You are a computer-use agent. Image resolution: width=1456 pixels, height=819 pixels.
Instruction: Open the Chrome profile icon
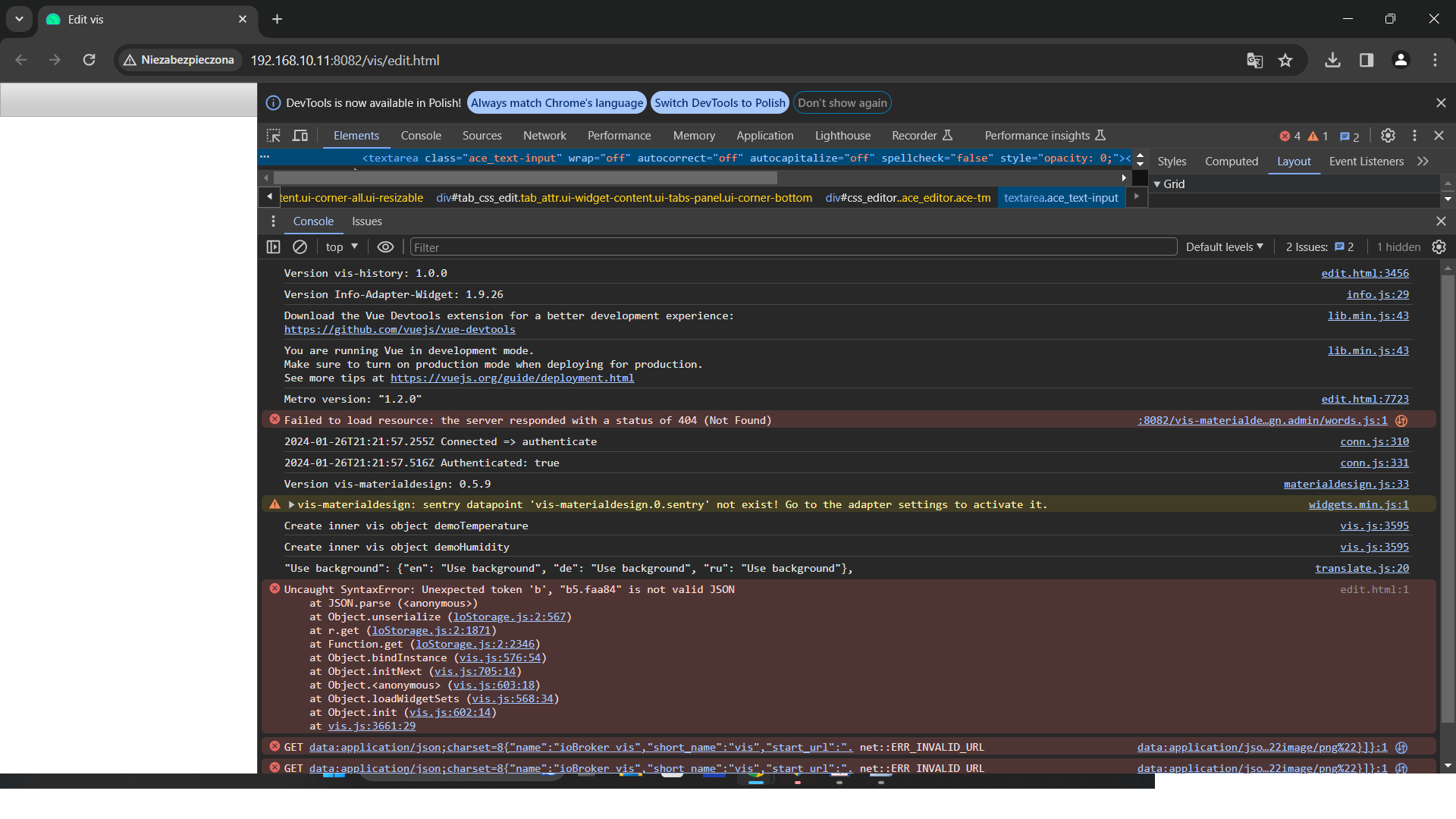(x=1401, y=61)
